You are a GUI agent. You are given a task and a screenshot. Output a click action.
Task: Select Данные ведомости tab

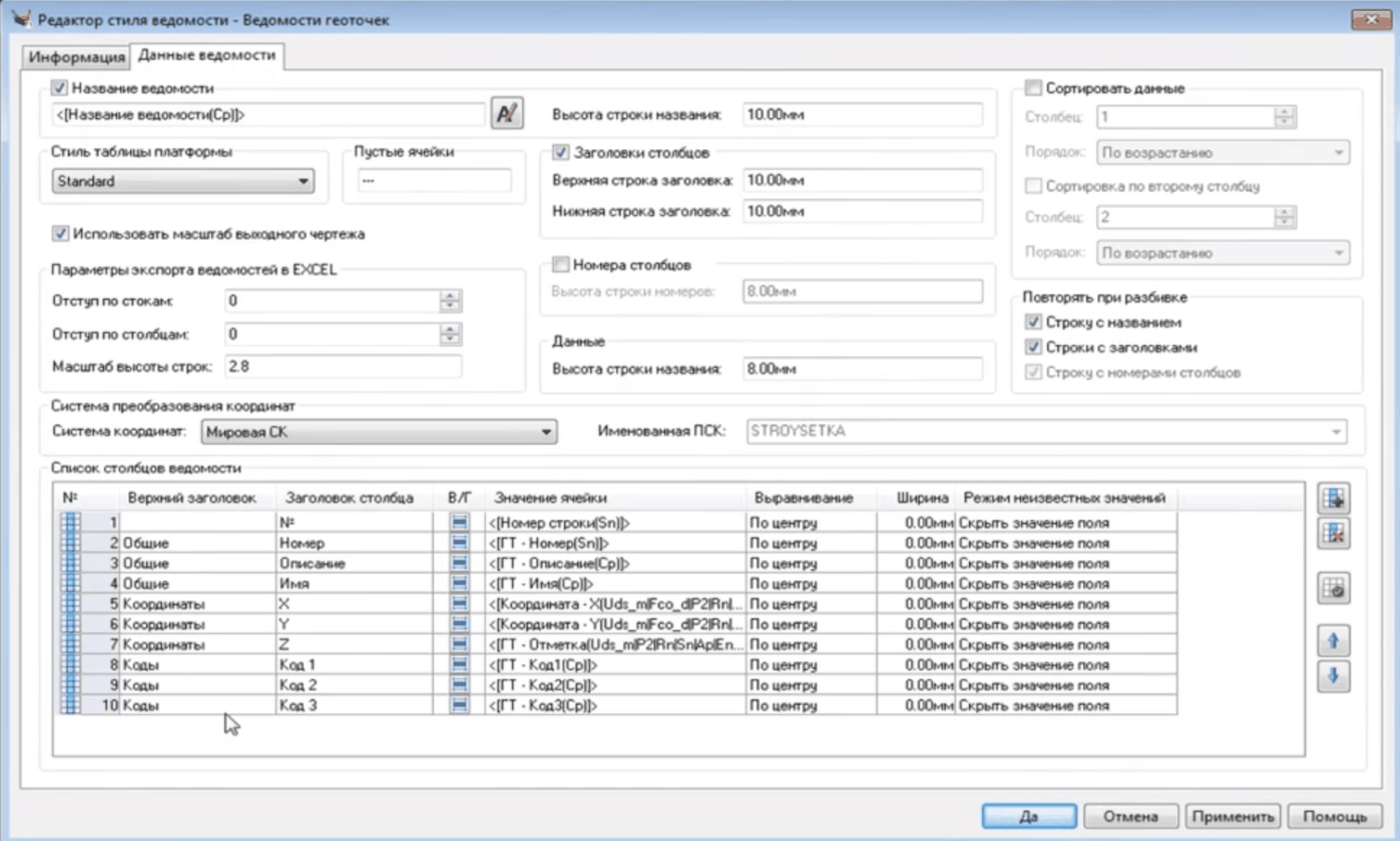coord(207,55)
